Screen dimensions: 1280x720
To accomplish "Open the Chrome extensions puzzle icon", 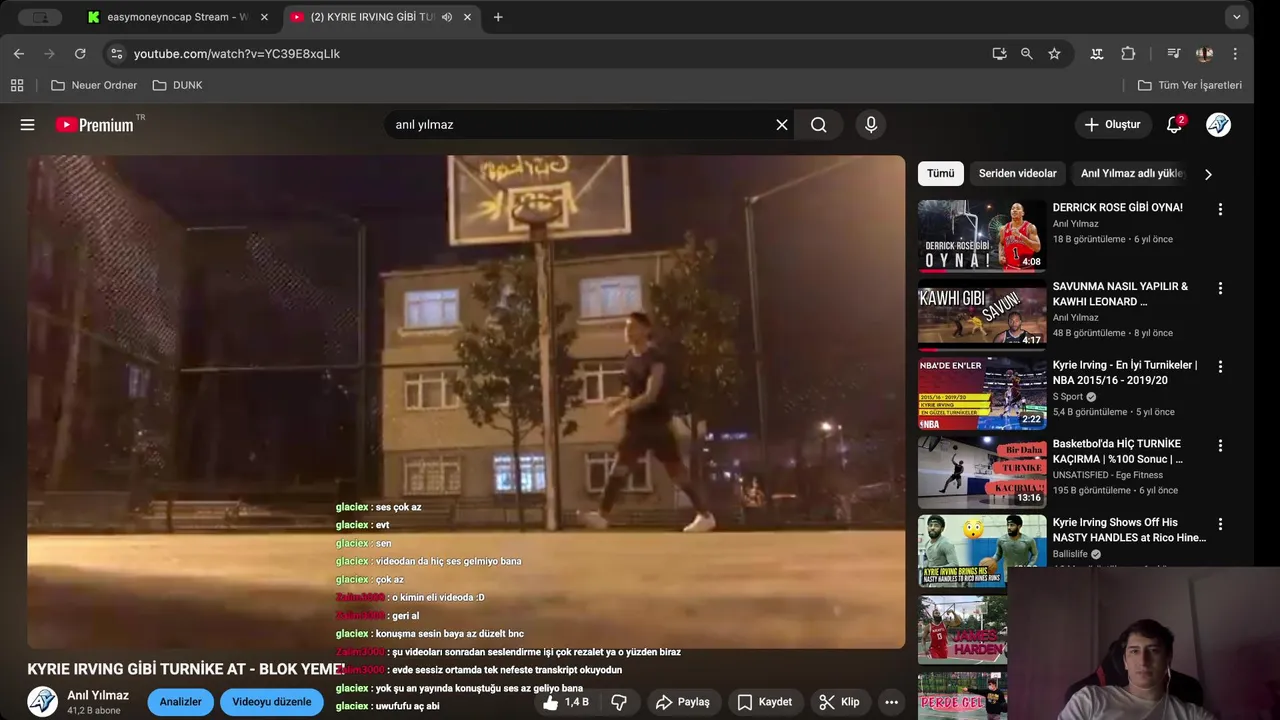I will pyautogui.click(x=1128, y=54).
